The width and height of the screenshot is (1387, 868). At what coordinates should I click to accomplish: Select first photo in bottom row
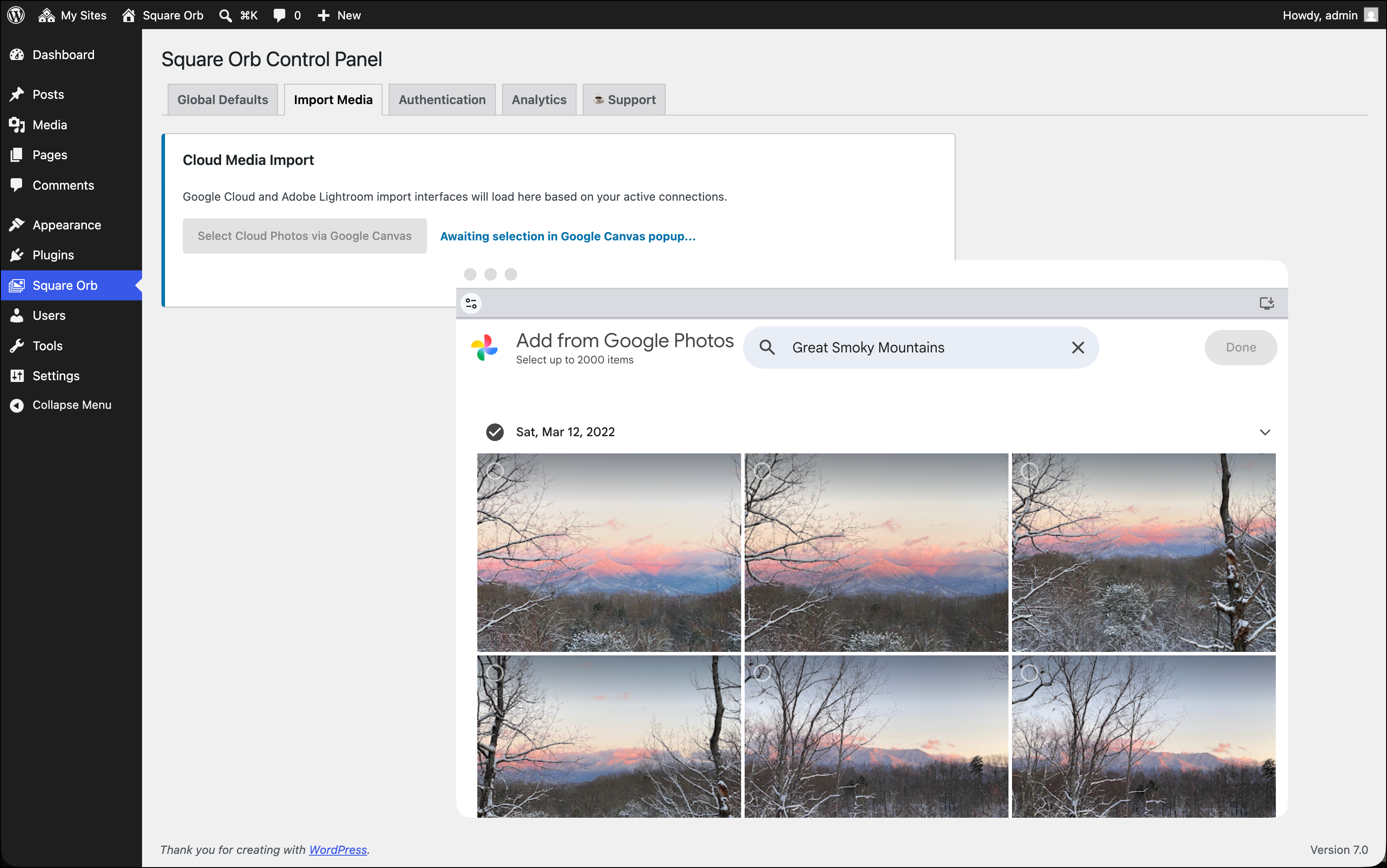click(x=495, y=673)
